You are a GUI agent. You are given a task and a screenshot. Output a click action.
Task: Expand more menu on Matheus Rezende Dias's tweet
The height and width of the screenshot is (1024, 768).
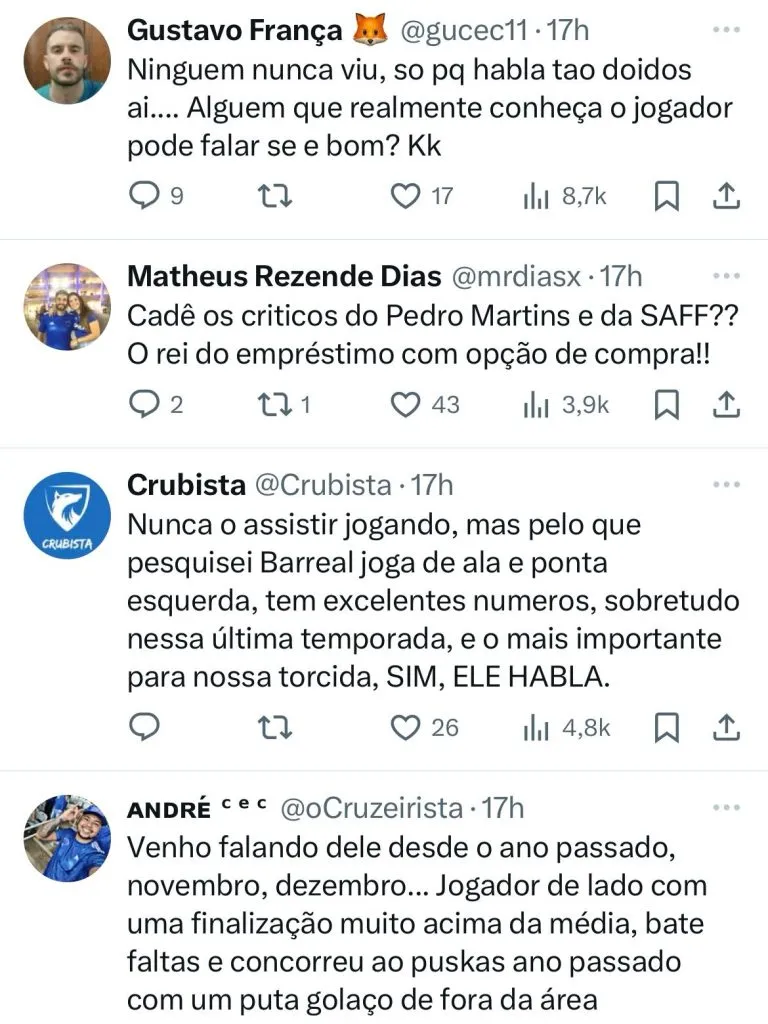[x=726, y=276]
